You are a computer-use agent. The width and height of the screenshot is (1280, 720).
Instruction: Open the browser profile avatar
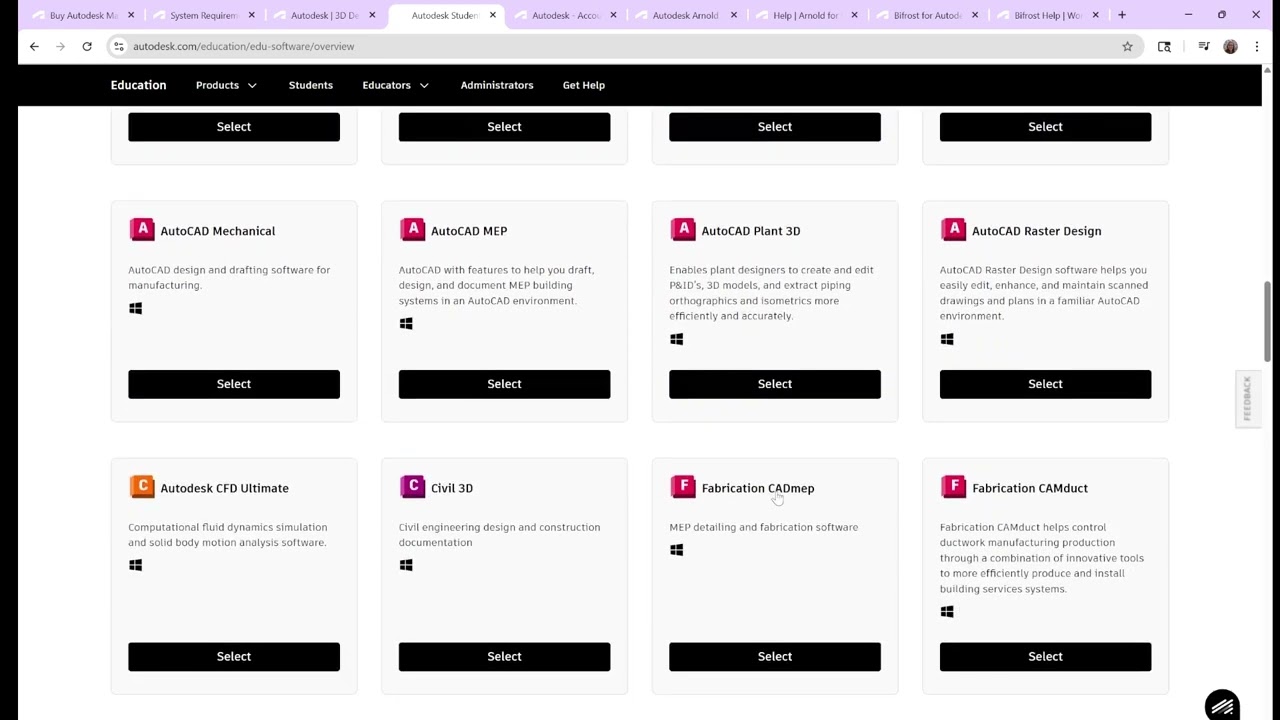pyautogui.click(x=1230, y=46)
